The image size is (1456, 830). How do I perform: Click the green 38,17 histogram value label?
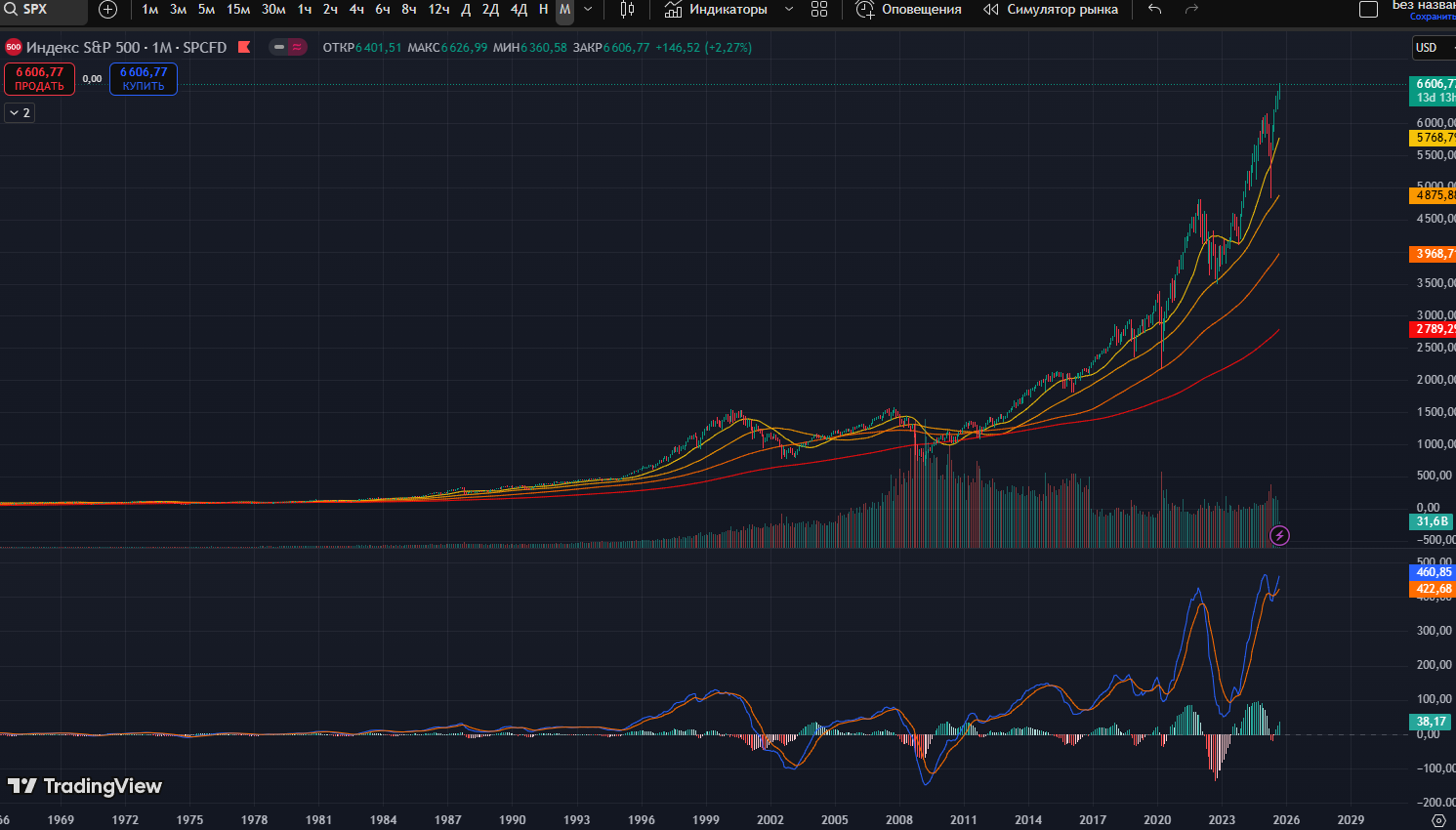(x=1433, y=722)
